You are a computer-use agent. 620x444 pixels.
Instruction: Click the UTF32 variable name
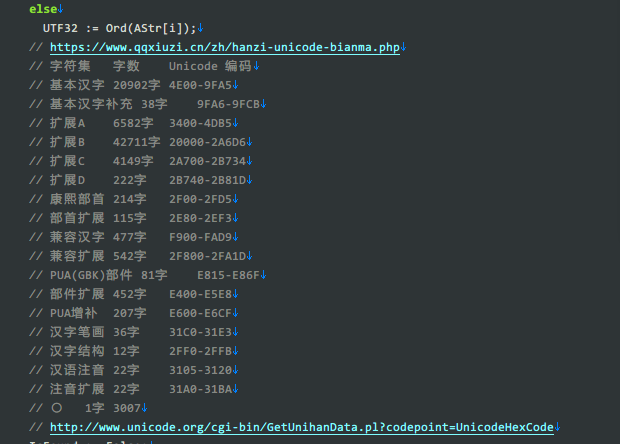(x=60, y=28)
